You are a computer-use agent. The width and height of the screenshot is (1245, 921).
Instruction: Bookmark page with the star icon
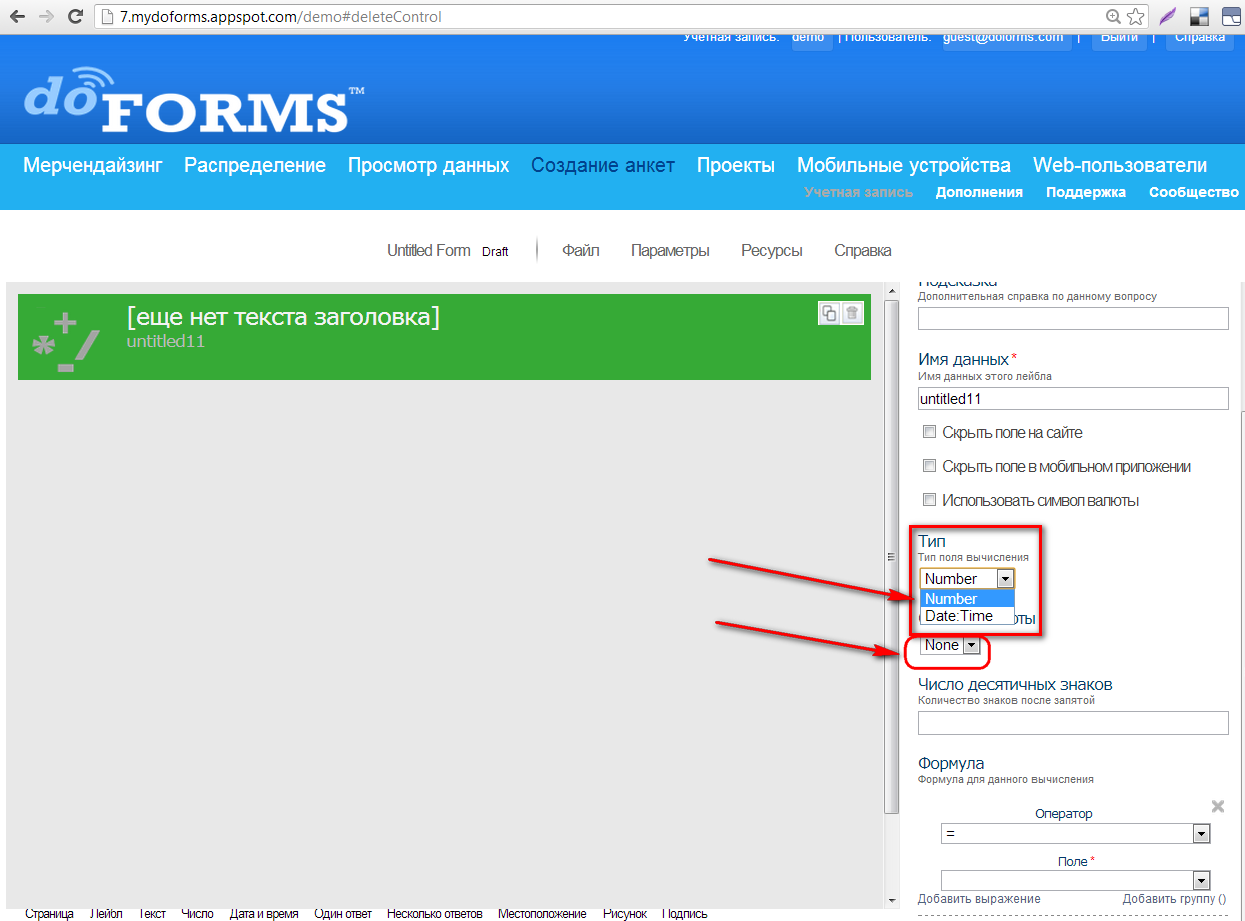[x=1135, y=17]
